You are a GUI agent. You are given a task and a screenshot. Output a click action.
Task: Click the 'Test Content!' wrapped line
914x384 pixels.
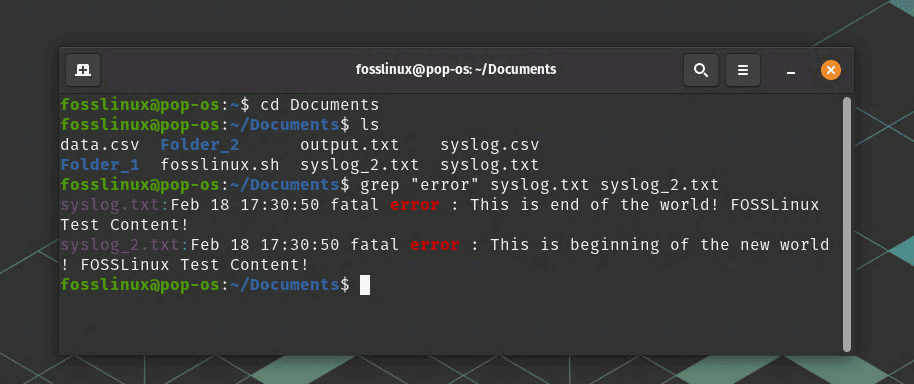125,225
